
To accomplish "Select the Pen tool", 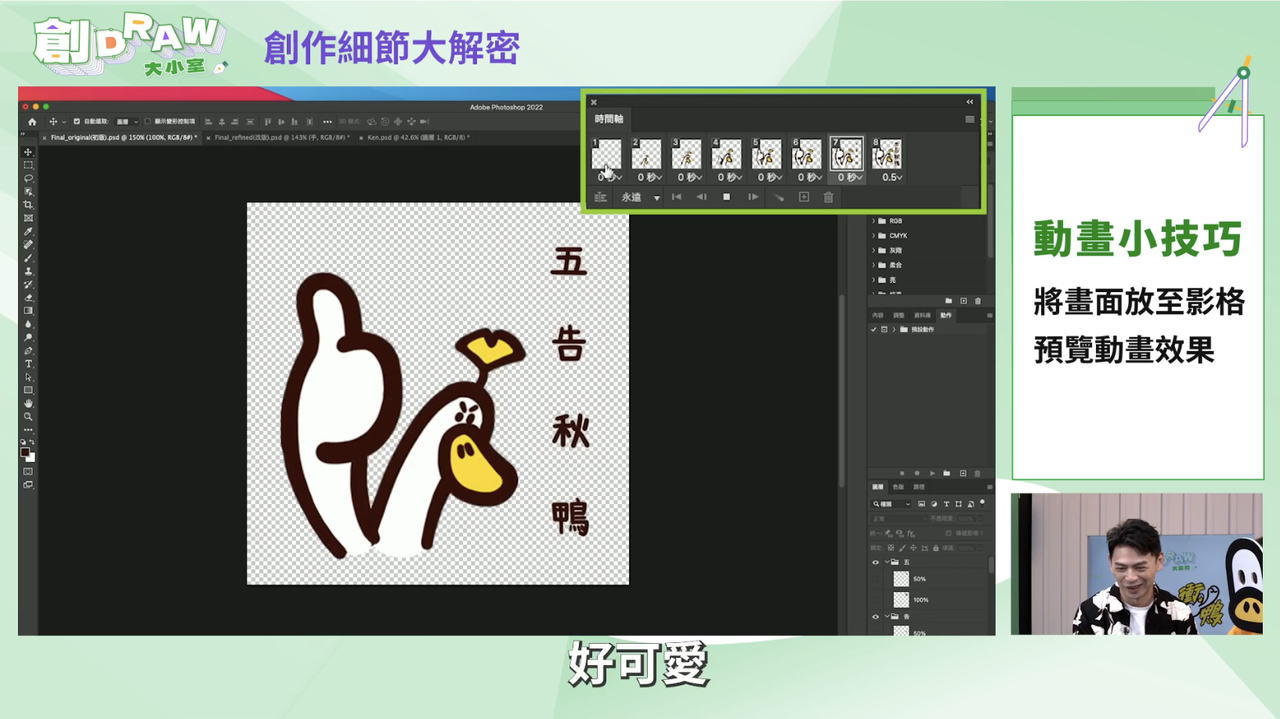I will tap(28, 350).
